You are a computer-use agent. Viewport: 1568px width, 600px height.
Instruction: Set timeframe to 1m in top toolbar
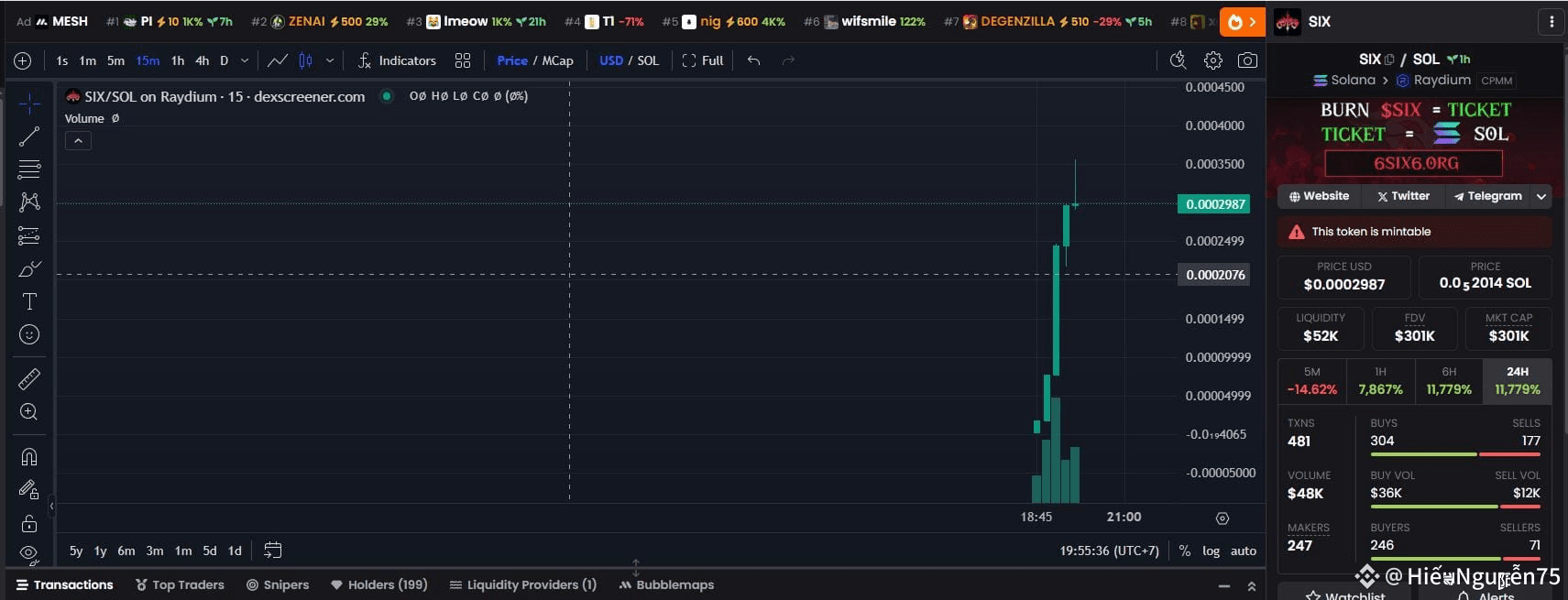tap(88, 60)
